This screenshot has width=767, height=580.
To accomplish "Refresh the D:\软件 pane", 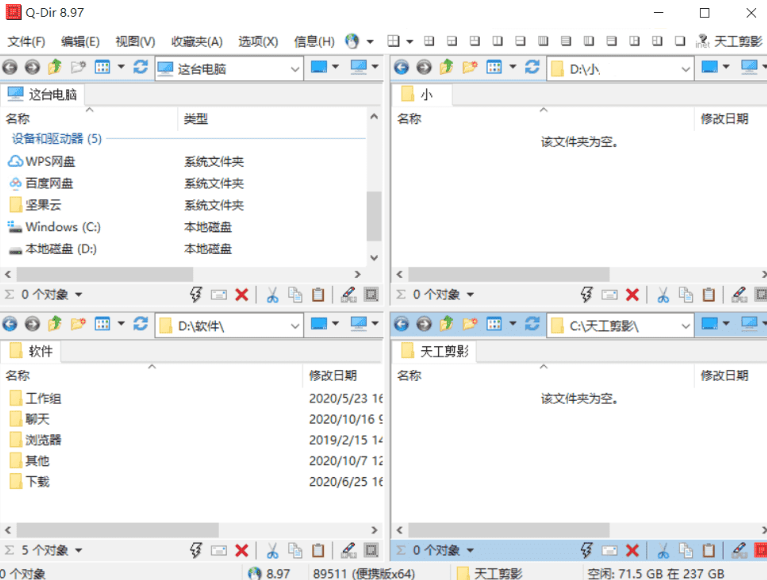I will [140, 323].
